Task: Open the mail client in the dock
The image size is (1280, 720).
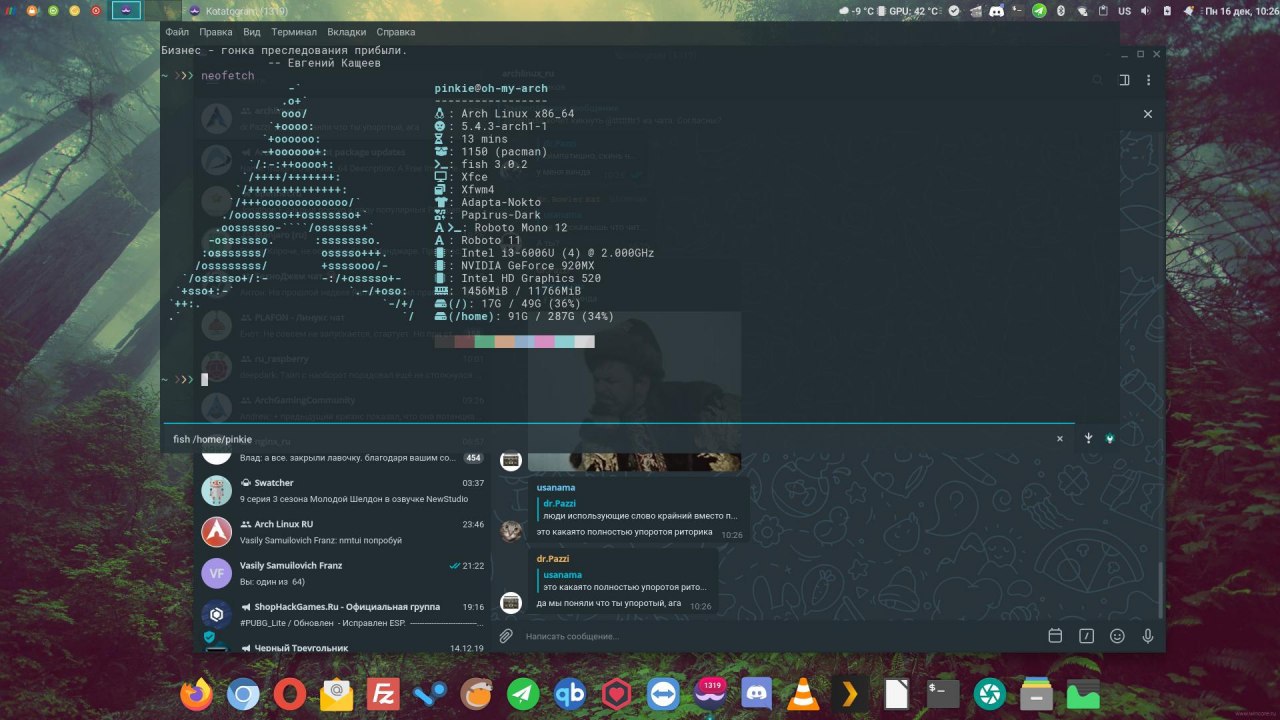Action: point(337,693)
